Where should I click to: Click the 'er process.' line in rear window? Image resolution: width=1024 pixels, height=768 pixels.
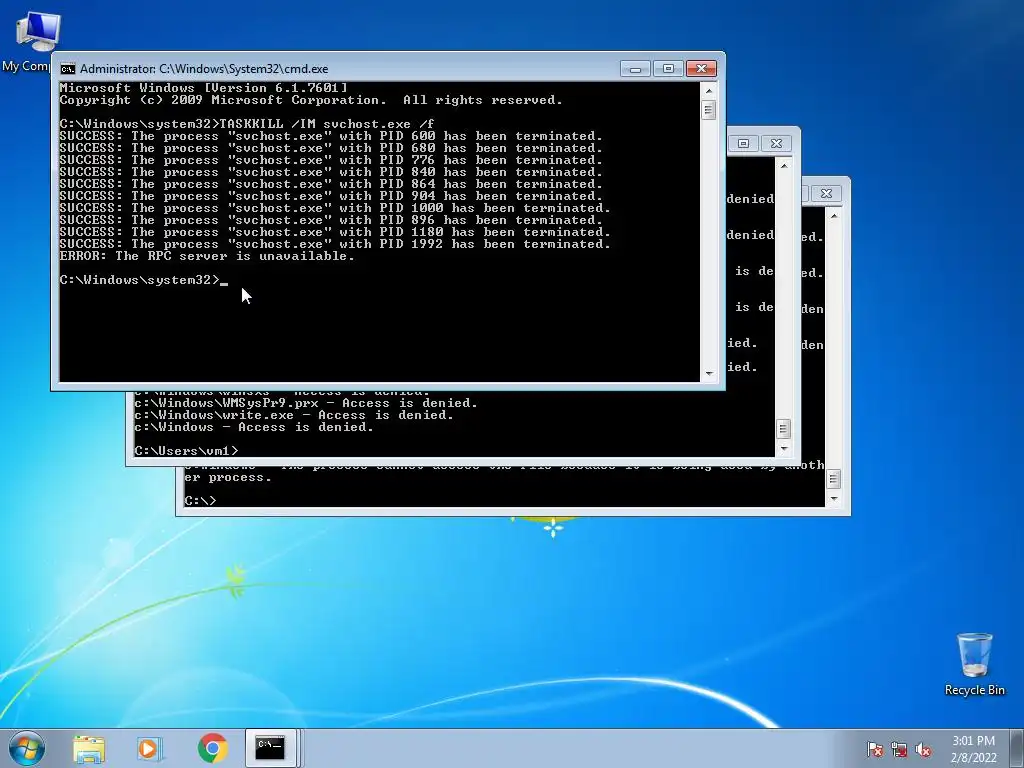(227, 477)
